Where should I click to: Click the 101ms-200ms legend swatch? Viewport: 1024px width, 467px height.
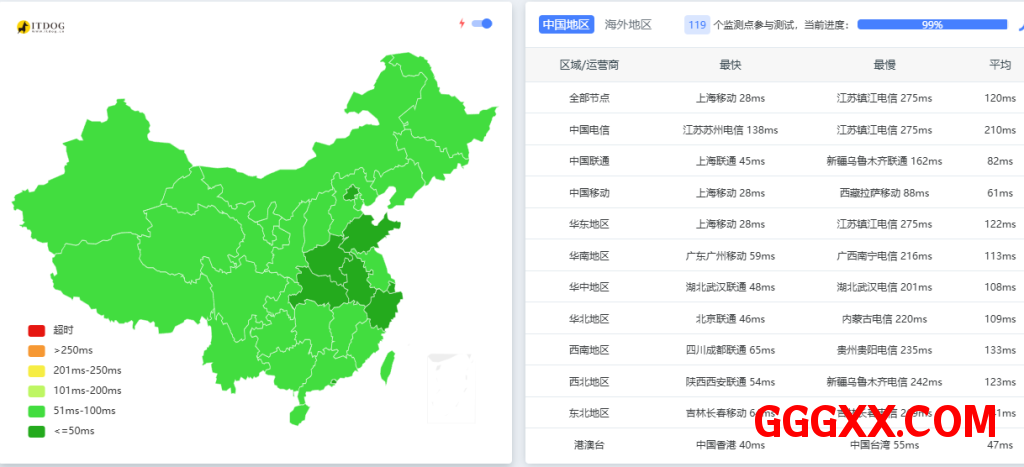pos(37,390)
